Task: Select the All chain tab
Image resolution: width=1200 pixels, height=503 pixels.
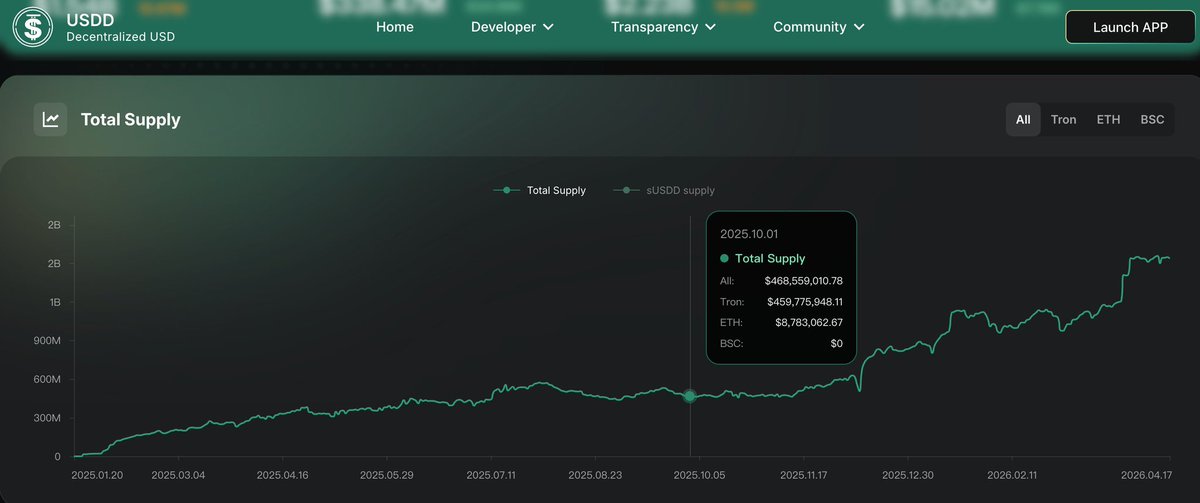Action: click(x=1023, y=120)
